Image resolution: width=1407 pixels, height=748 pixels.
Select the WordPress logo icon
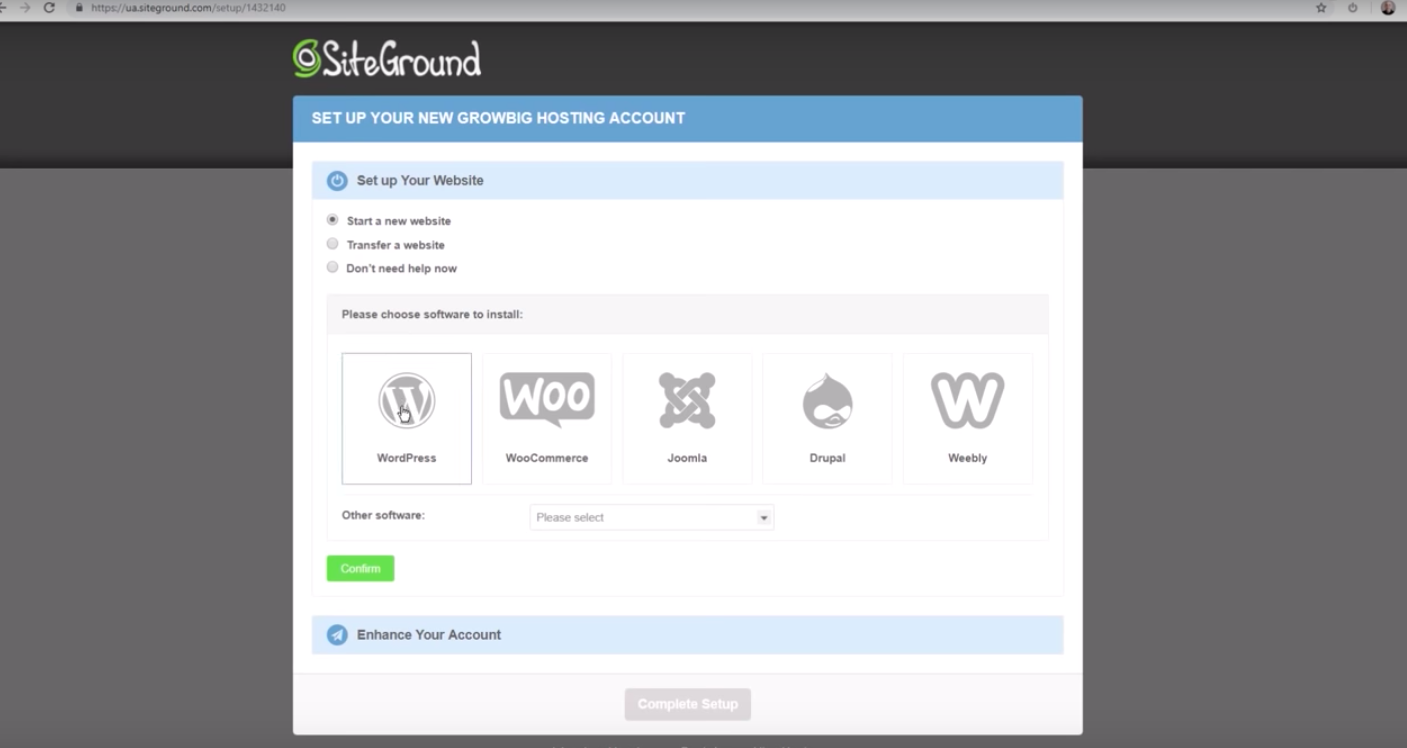(406, 400)
